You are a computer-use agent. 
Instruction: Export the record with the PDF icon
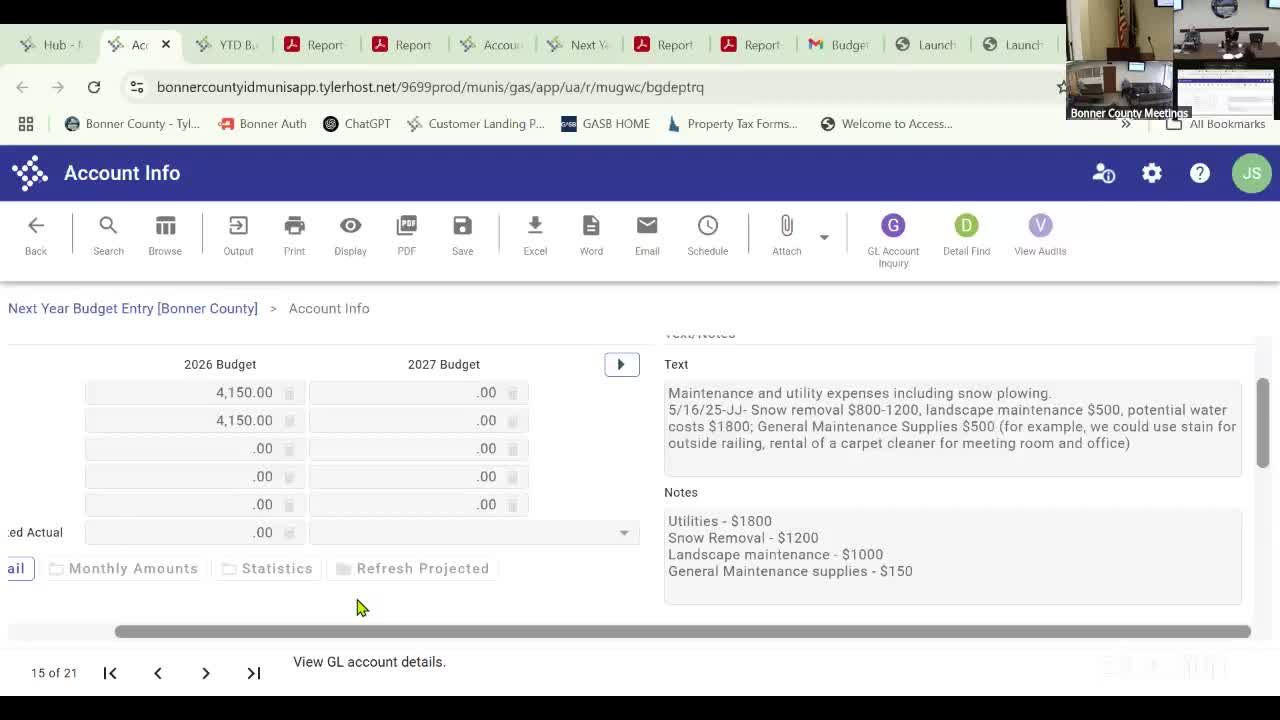click(x=406, y=226)
